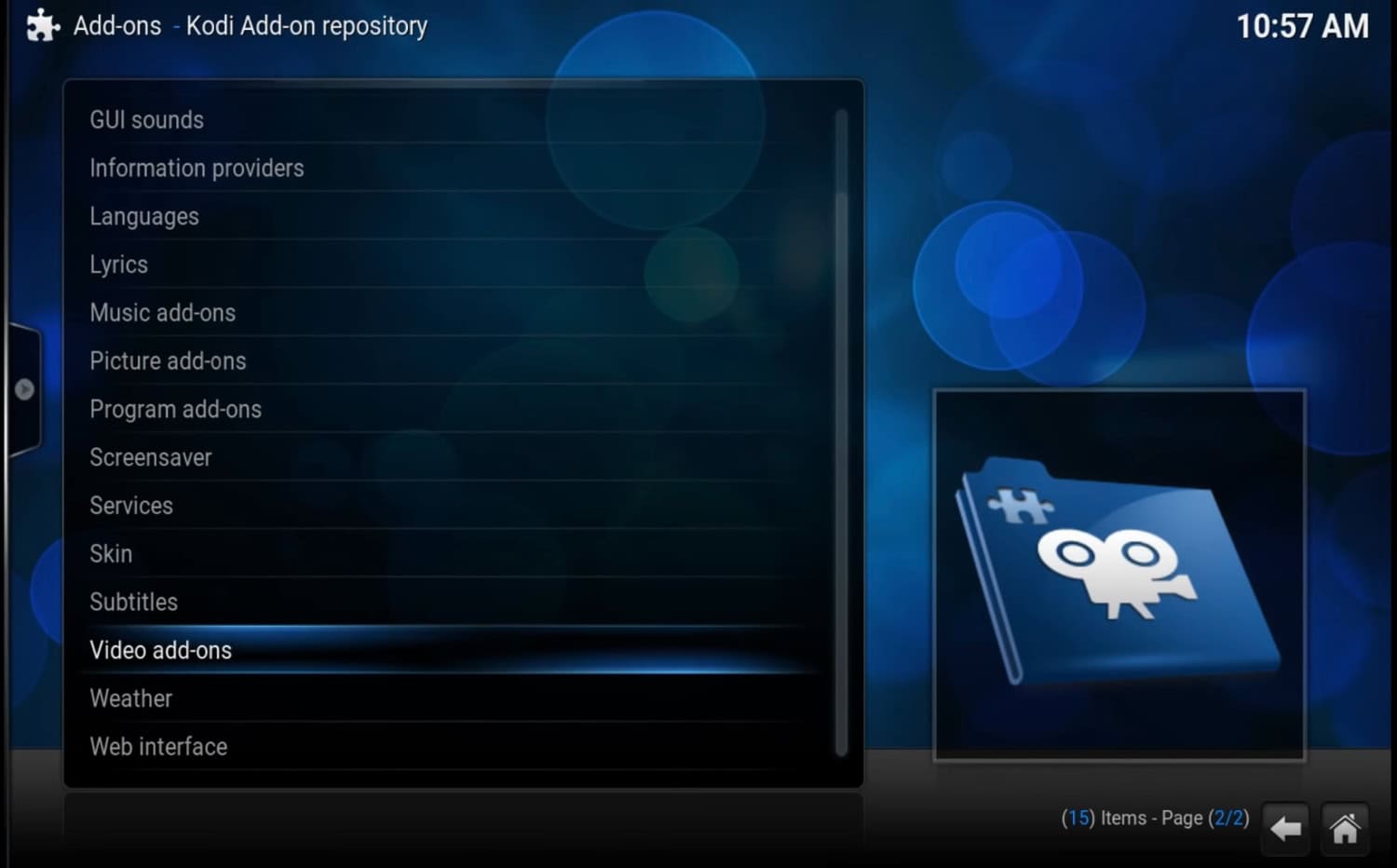The width and height of the screenshot is (1397, 868).
Task: Click the Add-ons puzzle piece icon
Action: click(43, 25)
